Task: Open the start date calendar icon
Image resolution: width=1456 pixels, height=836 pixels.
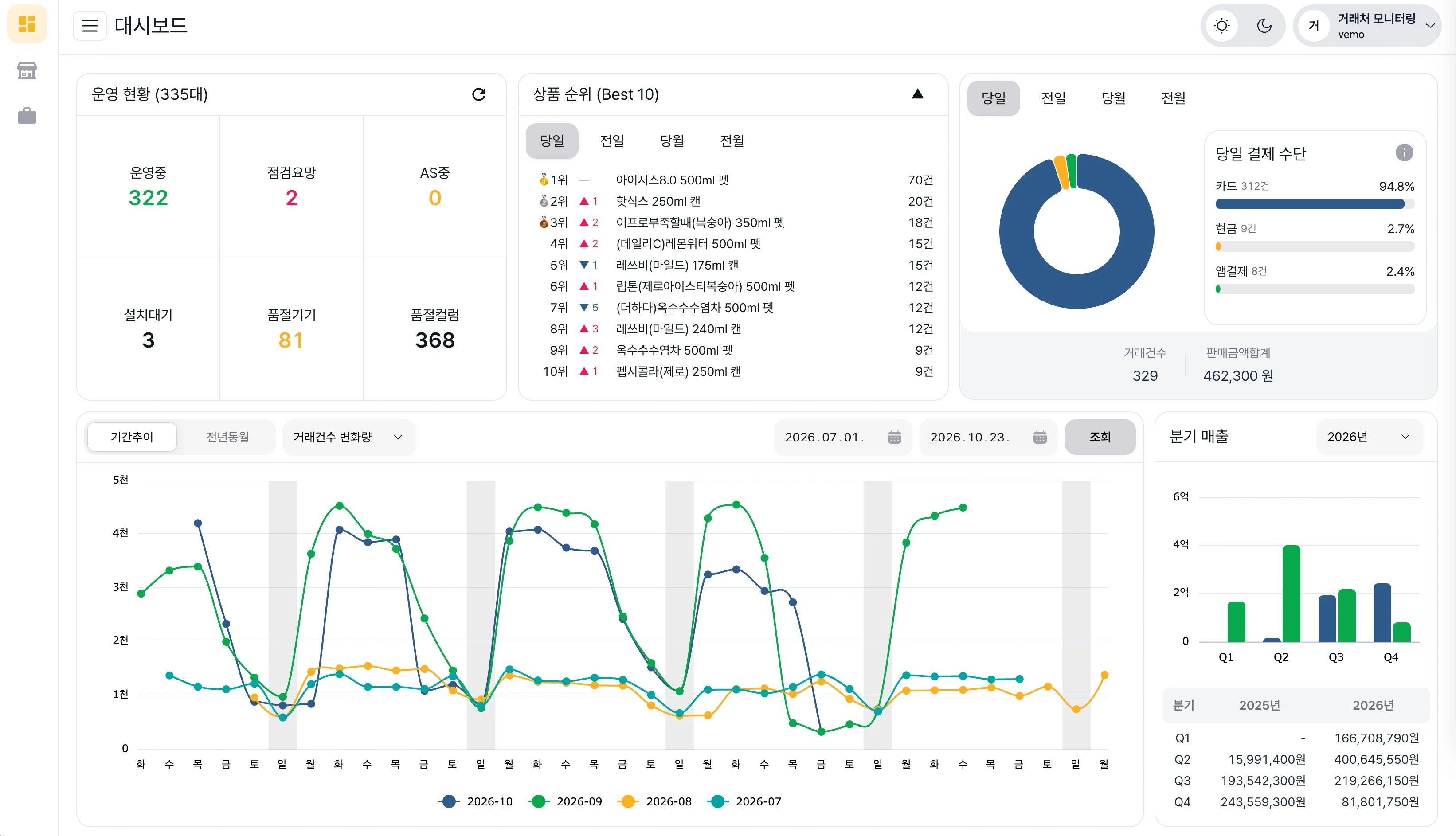Action: pyautogui.click(x=894, y=437)
